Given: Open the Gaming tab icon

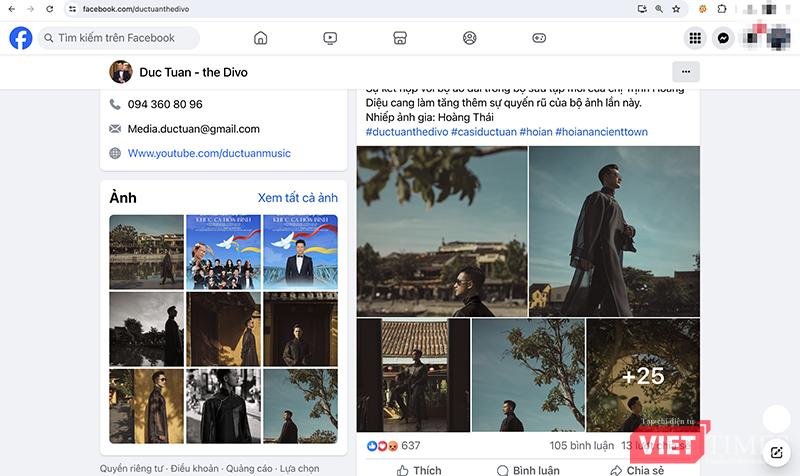Looking at the screenshot, I should pos(539,38).
